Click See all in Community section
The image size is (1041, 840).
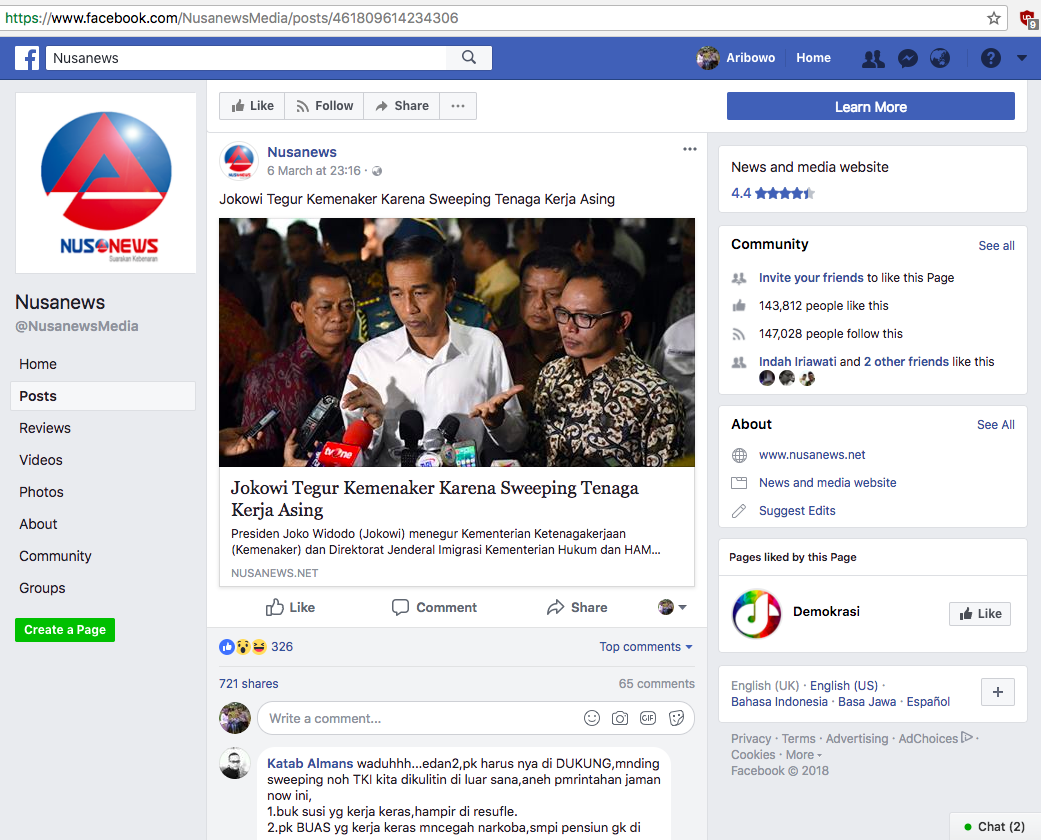(996, 246)
